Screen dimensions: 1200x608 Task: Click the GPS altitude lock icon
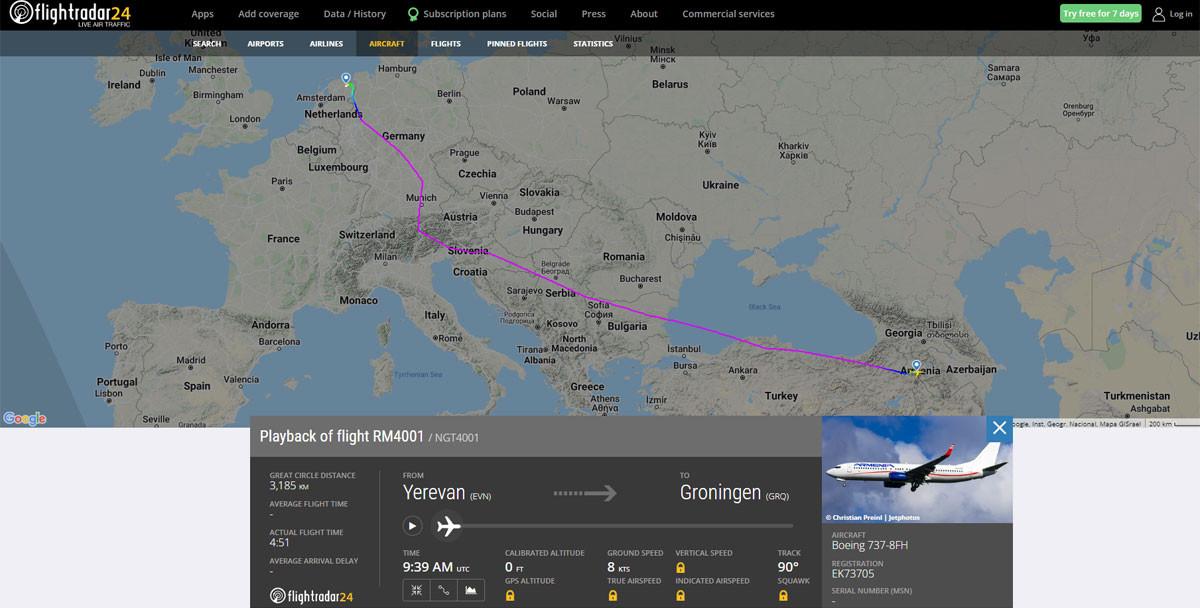pos(511,595)
